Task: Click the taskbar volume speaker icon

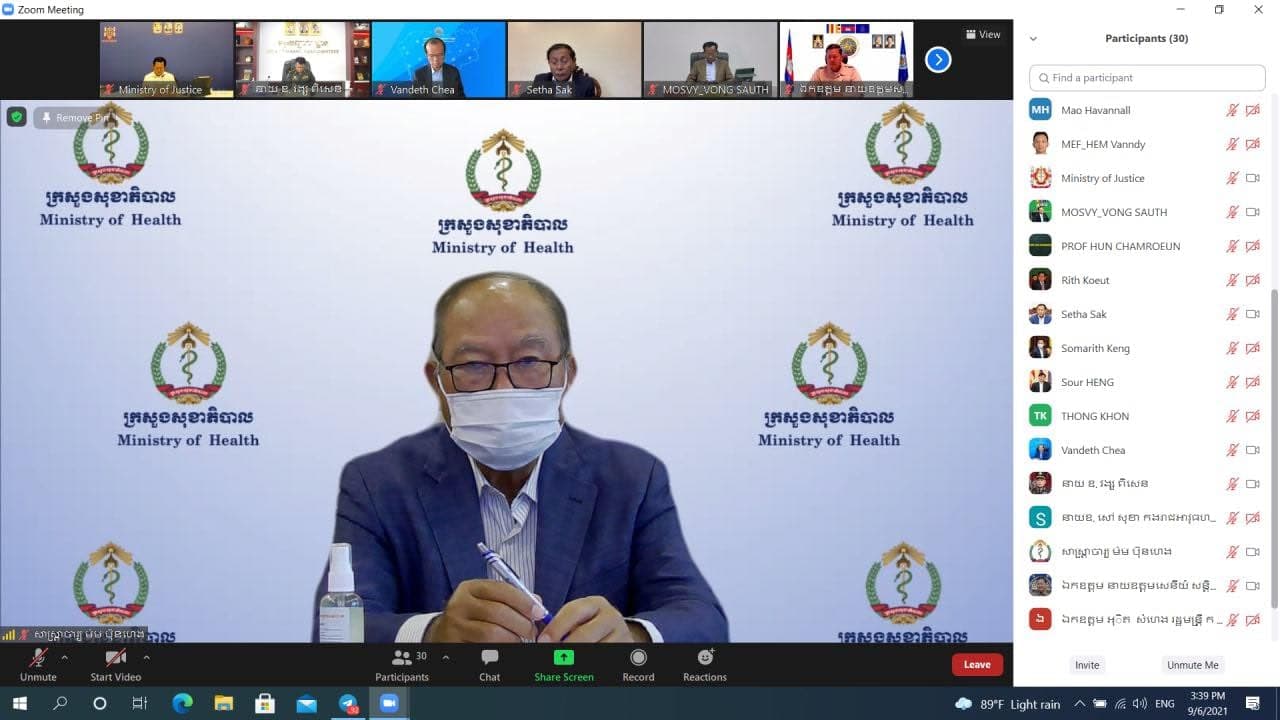Action: [x=1140, y=704]
